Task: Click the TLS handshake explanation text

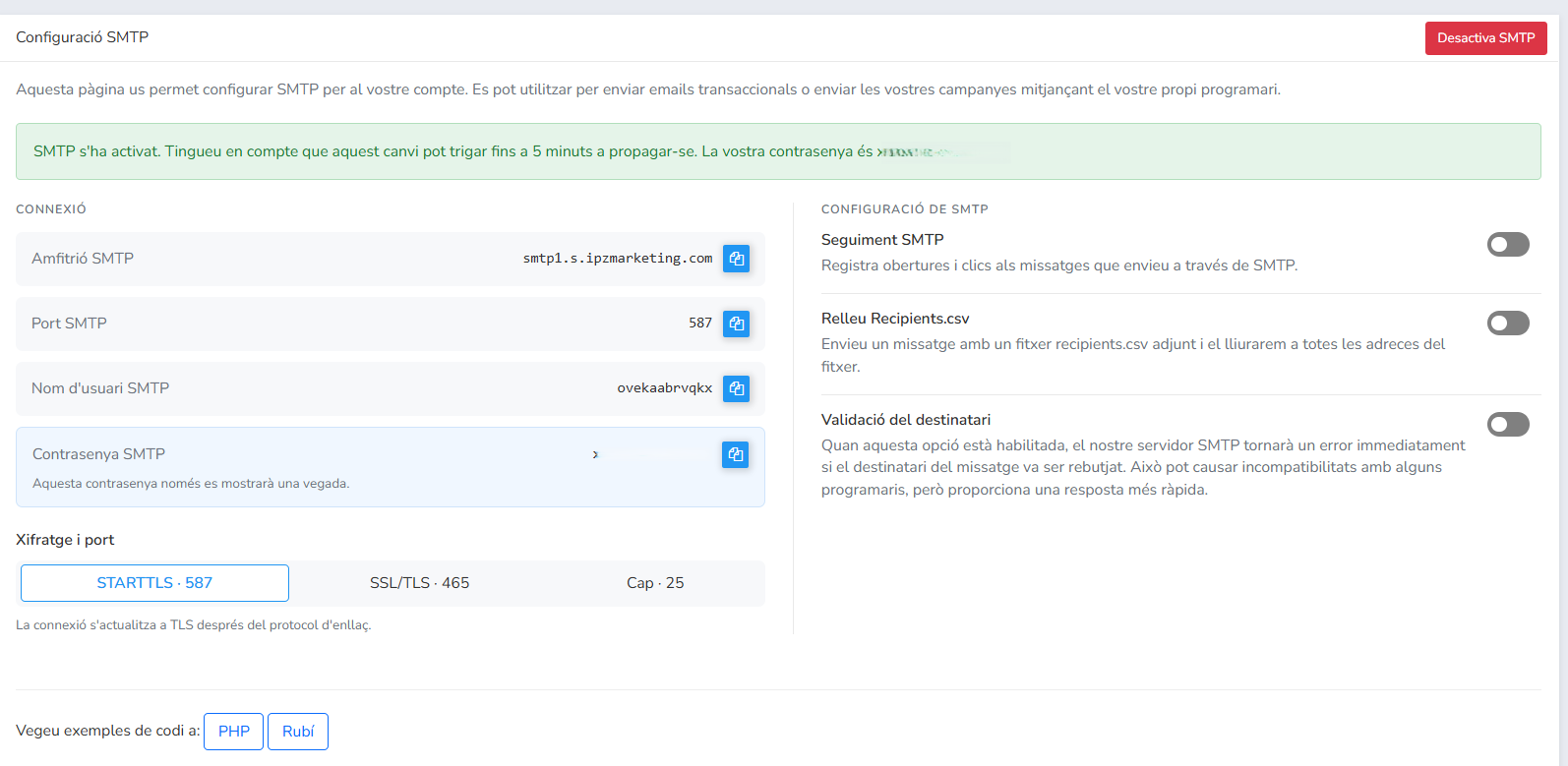Action: pyautogui.click(x=194, y=625)
